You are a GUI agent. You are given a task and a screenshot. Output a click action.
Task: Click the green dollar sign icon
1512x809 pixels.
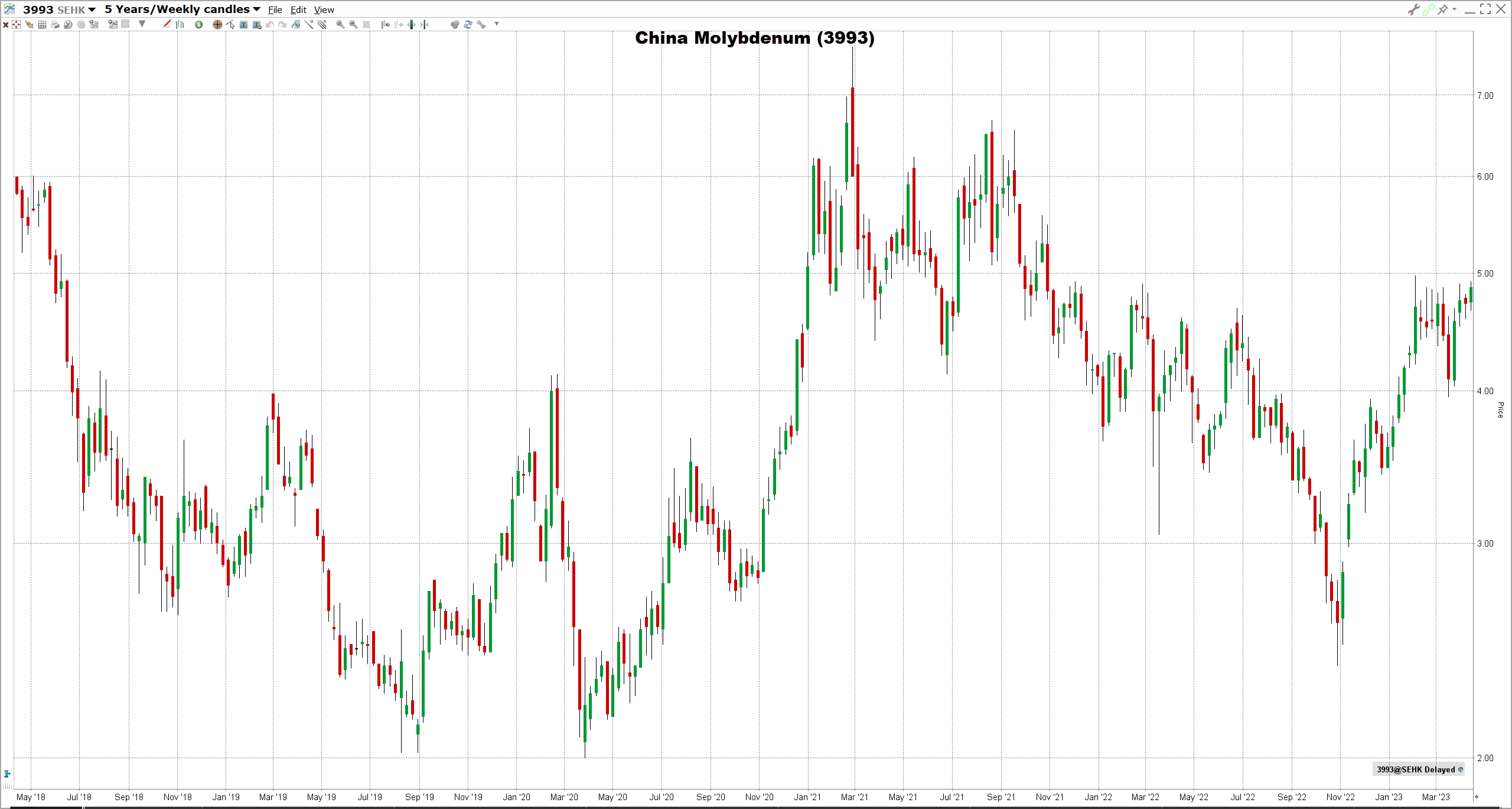coord(198,24)
